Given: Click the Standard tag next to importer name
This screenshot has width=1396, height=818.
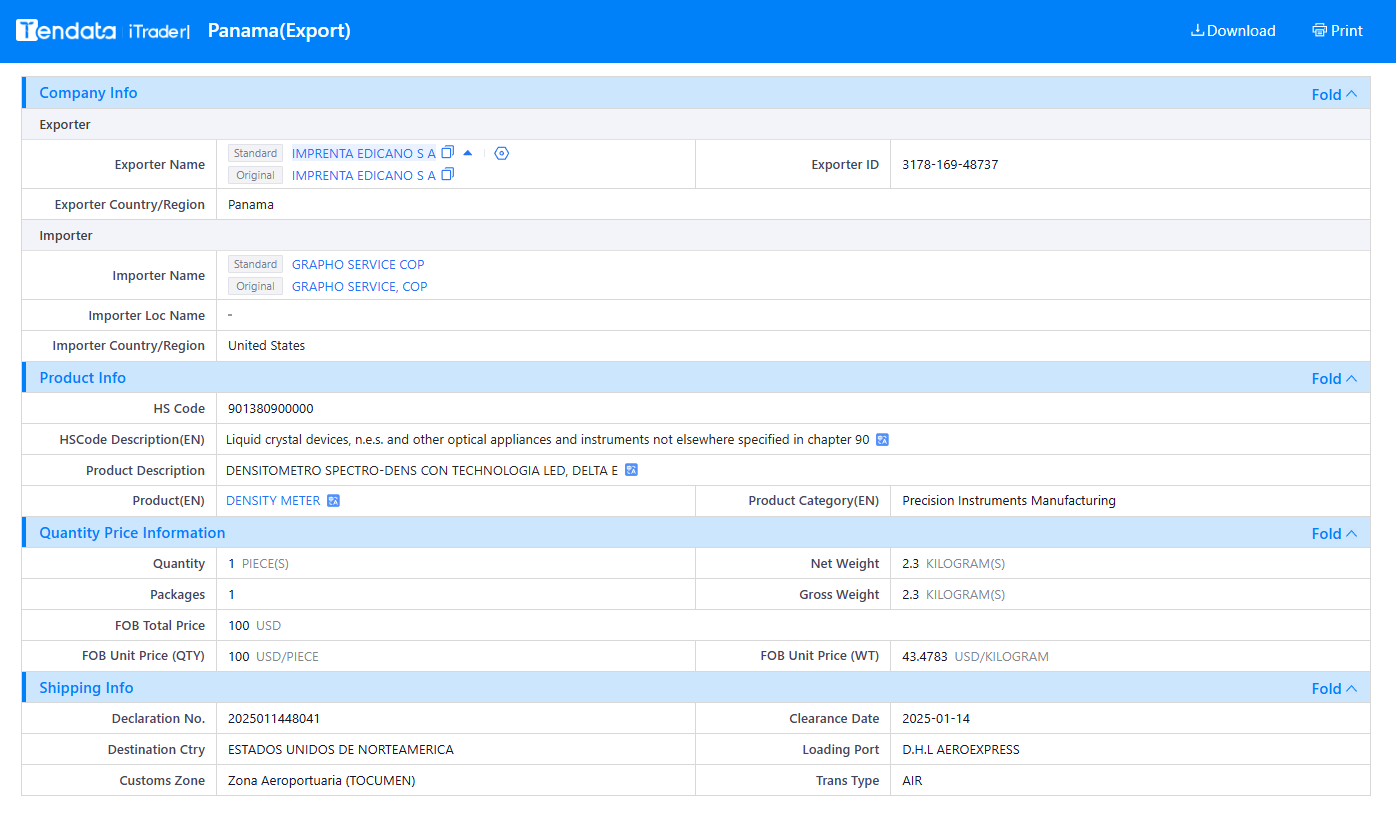Looking at the screenshot, I should pos(255,264).
